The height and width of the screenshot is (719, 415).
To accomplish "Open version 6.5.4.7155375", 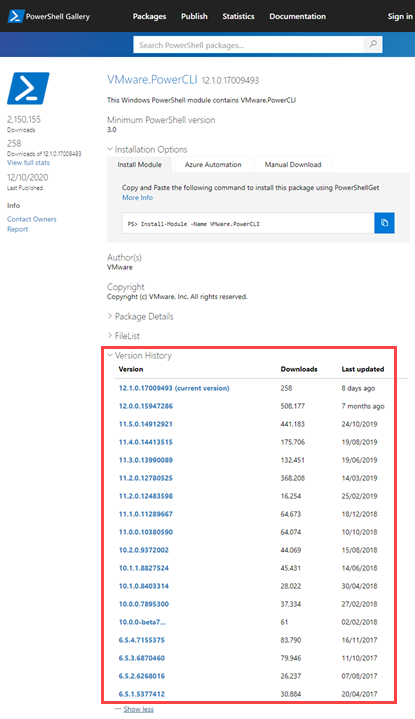I will pyautogui.click(x=142, y=640).
